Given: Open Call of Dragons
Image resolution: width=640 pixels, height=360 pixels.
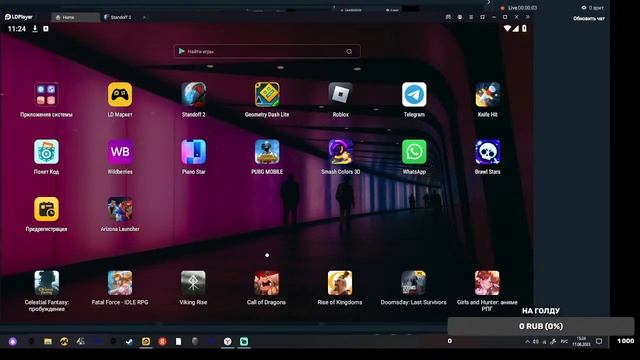Looking at the screenshot, I should pyautogui.click(x=267, y=282).
